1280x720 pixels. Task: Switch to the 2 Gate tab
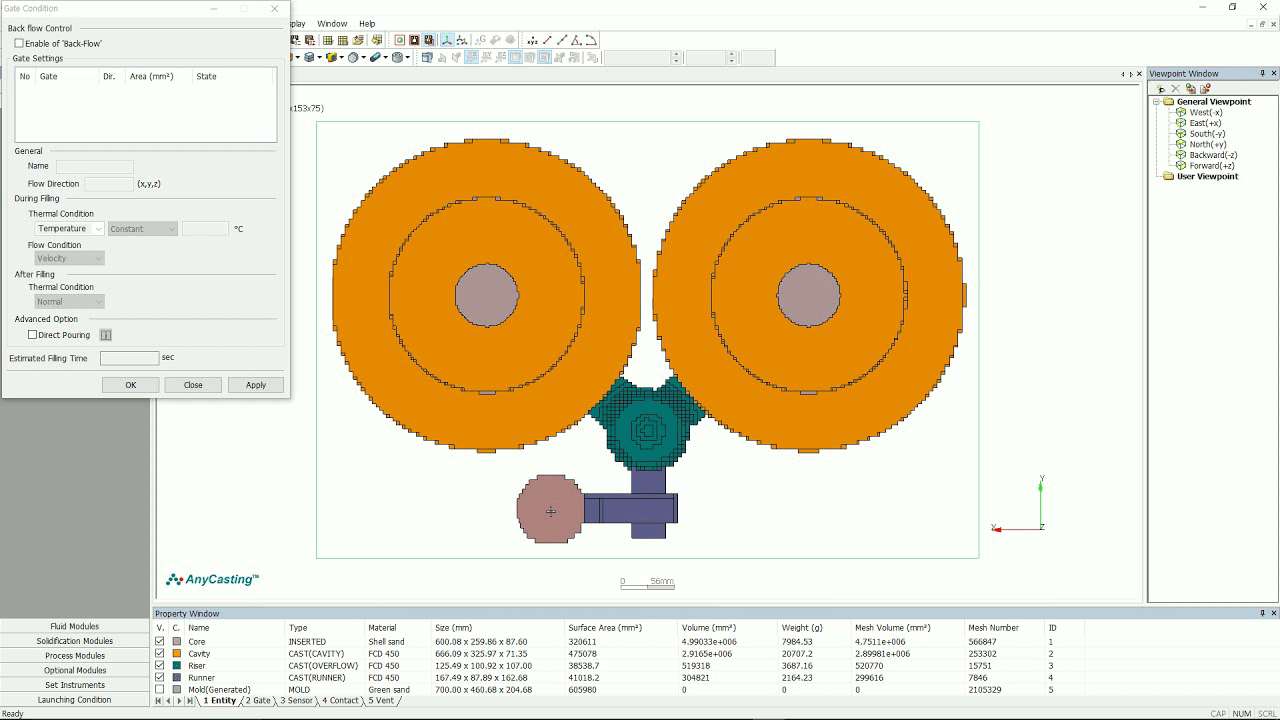[x=258, y=701]
